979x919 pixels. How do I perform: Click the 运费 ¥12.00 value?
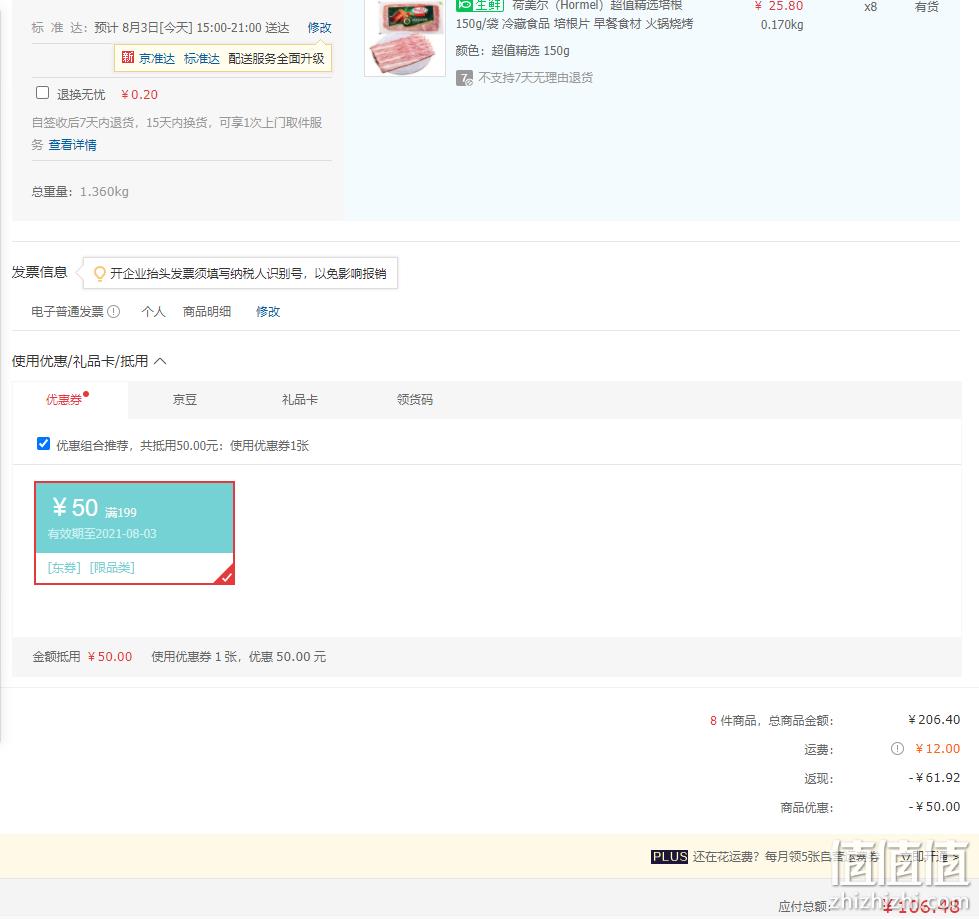[x=938, y=748]
